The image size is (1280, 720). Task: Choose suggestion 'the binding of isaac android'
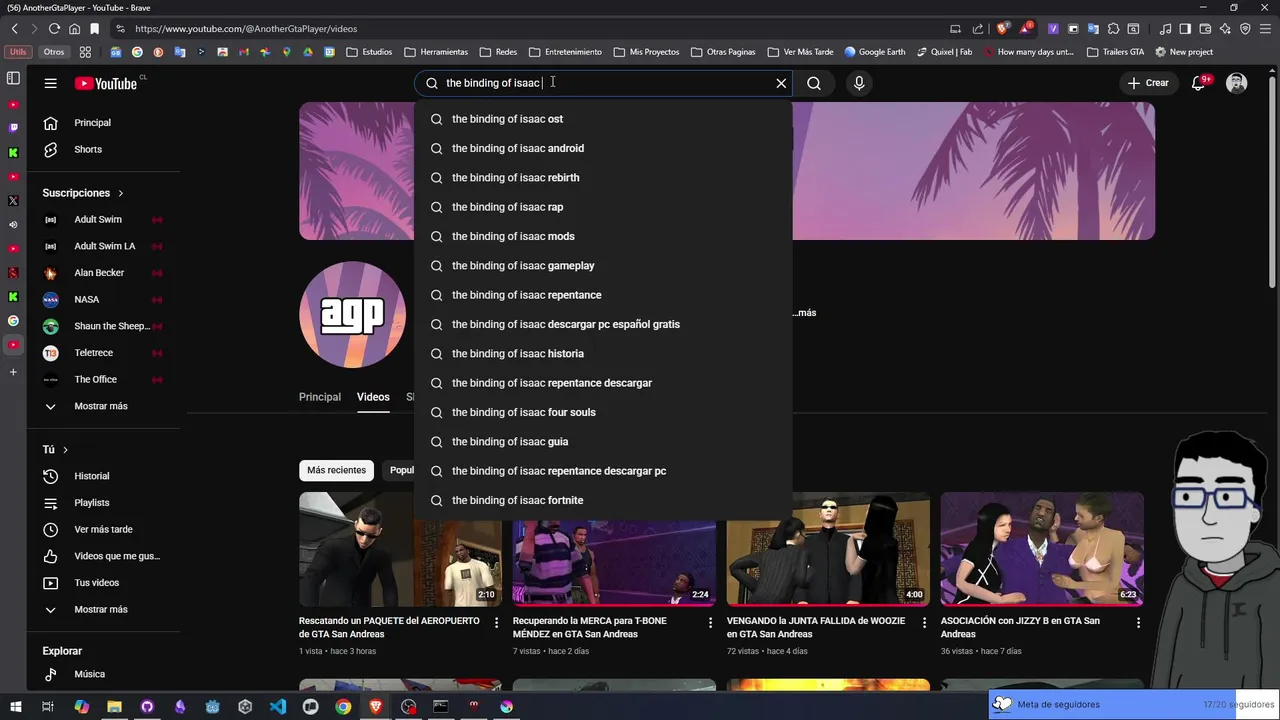pyautogui.click(x=603, y=148)
